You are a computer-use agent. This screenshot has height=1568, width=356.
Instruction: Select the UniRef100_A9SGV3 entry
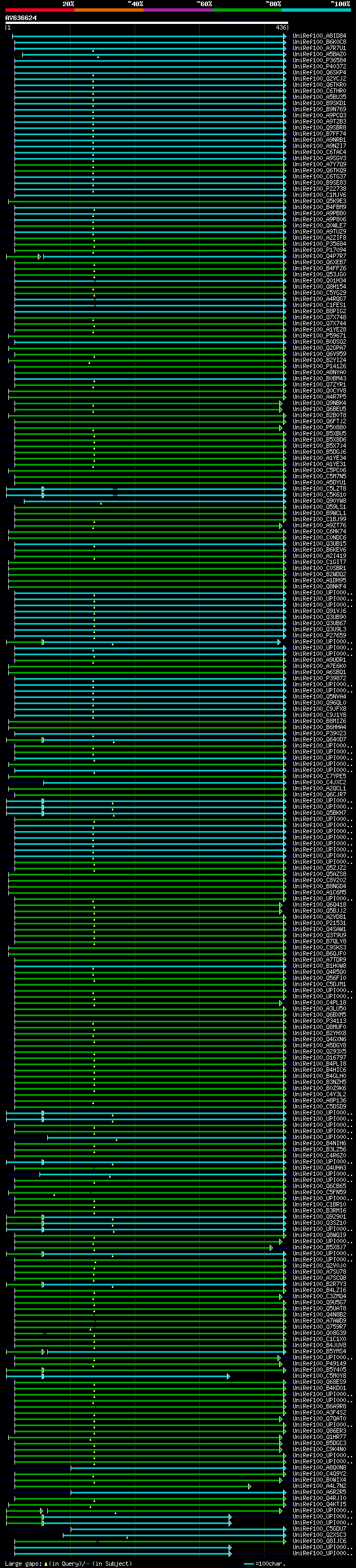(319, 159)
